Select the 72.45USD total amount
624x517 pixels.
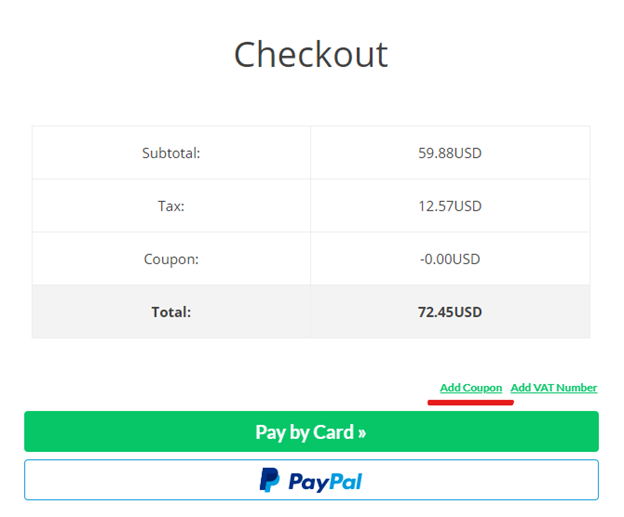coord(450,312)
